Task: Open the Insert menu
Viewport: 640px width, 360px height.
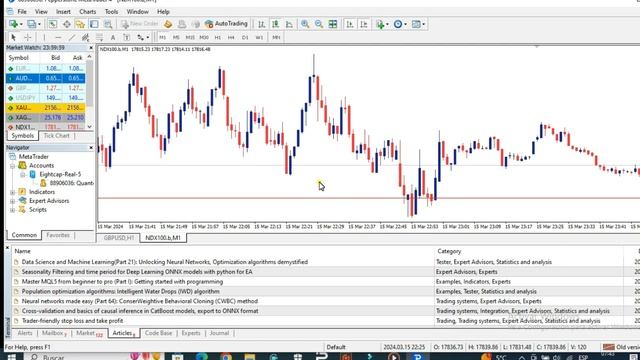Action: (x=63, y=12)
